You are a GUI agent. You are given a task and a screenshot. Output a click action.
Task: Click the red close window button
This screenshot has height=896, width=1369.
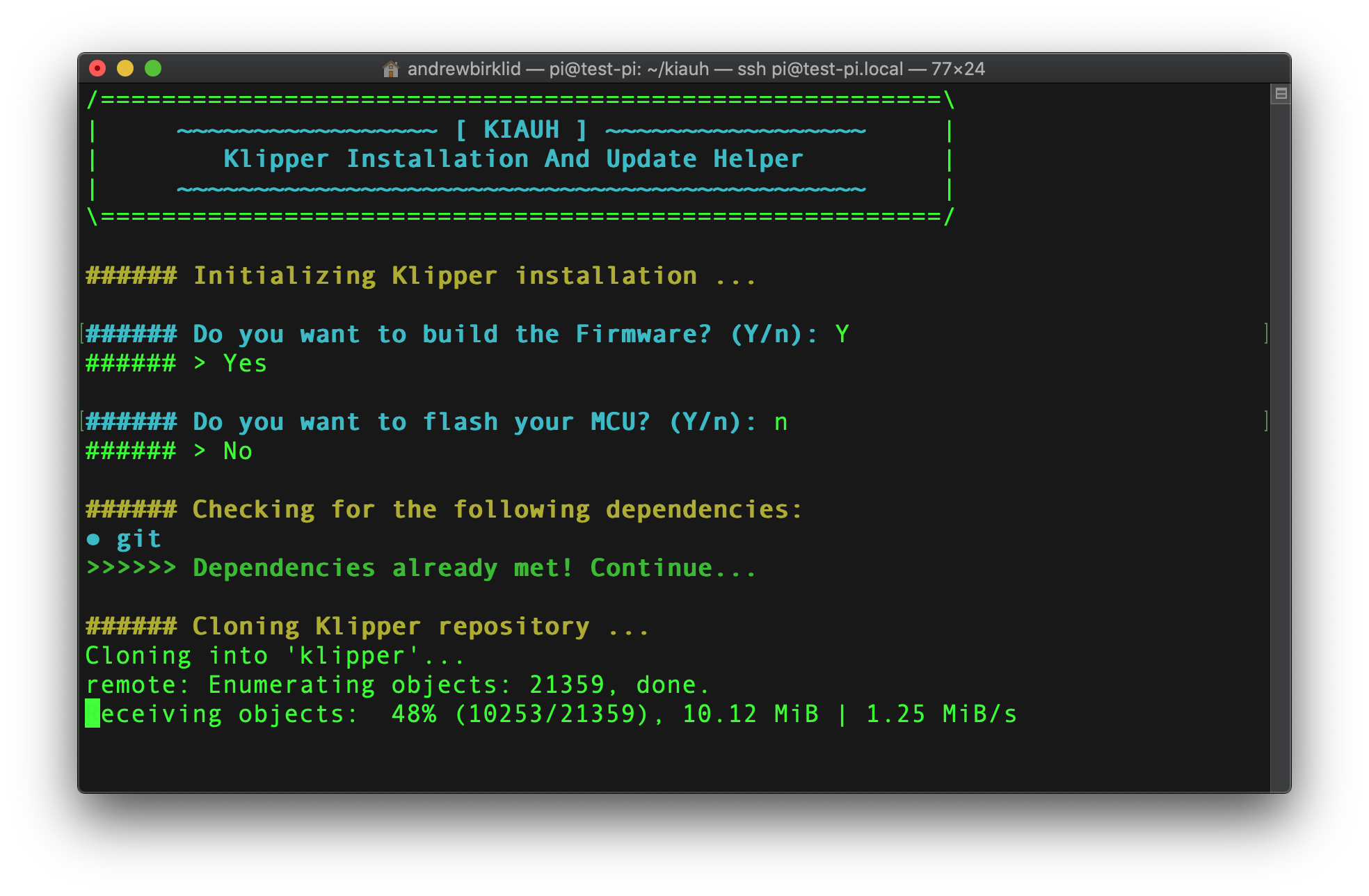97,68
